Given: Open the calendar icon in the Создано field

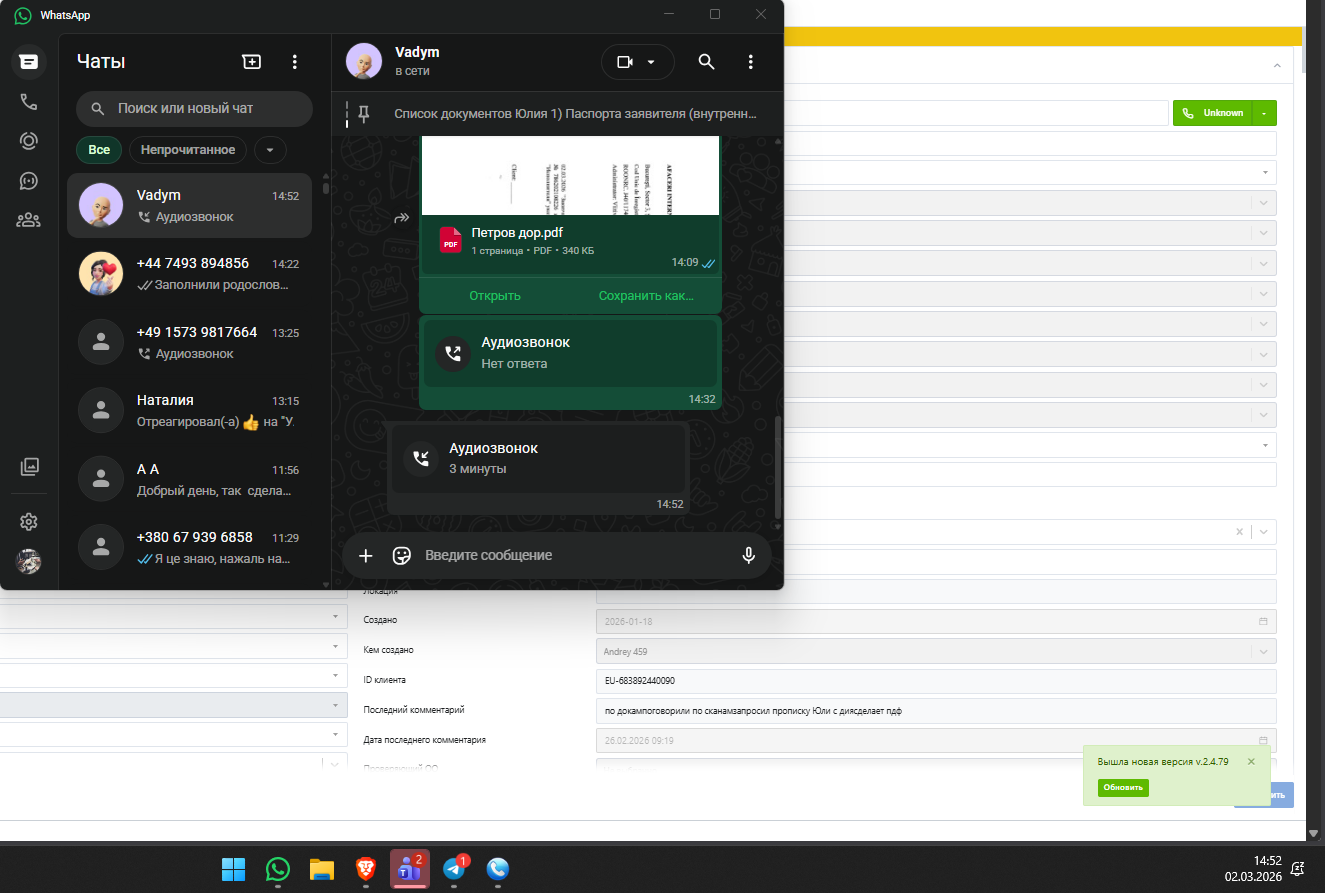Looking at the screenshot, I should (x=1263, y=621).
